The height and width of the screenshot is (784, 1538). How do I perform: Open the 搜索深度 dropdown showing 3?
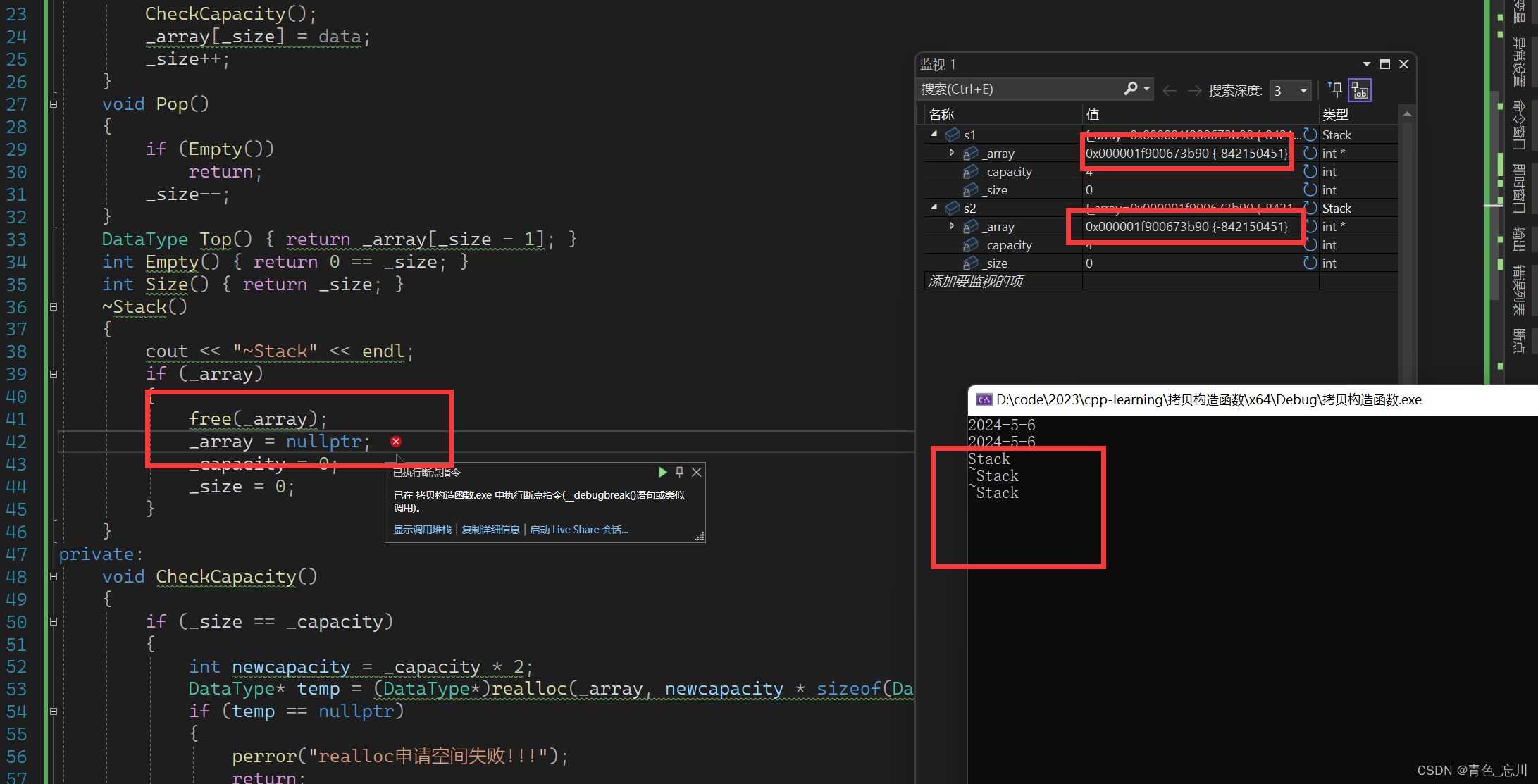1290,90
